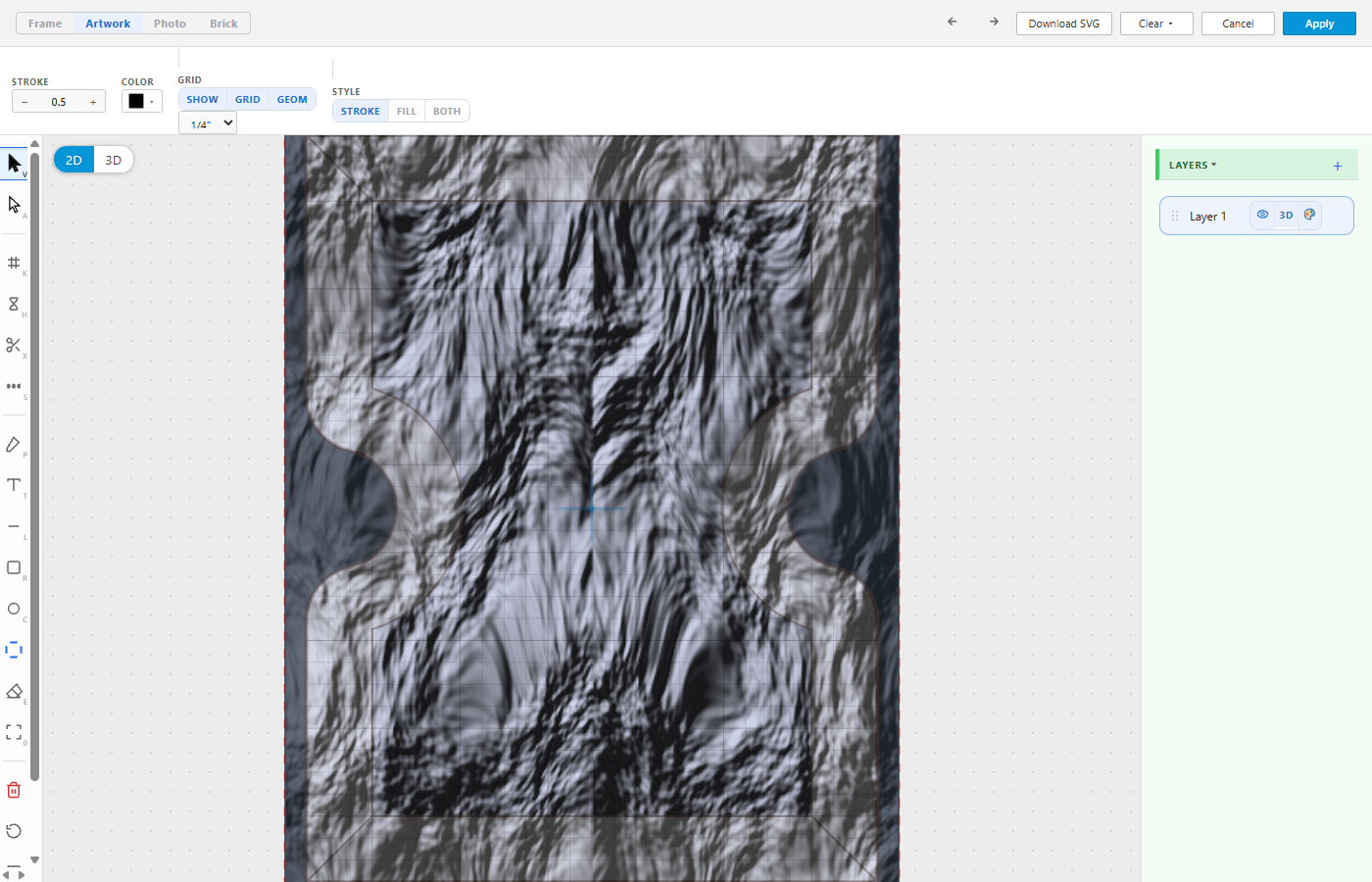Pick the hourglass-shaped tool in the sidebar

[x=14, y=304]
